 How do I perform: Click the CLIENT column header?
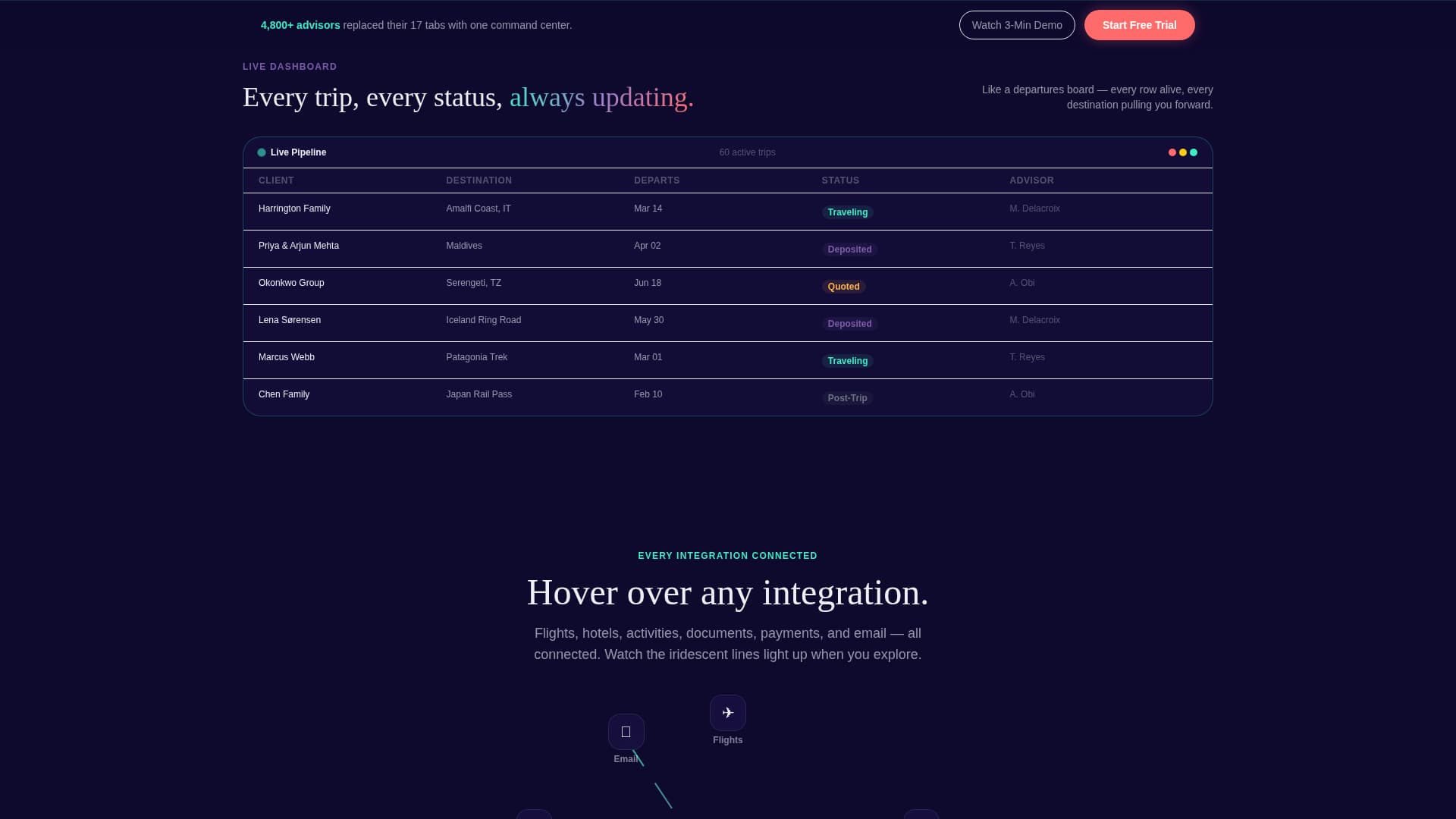(x=276, y=180)
